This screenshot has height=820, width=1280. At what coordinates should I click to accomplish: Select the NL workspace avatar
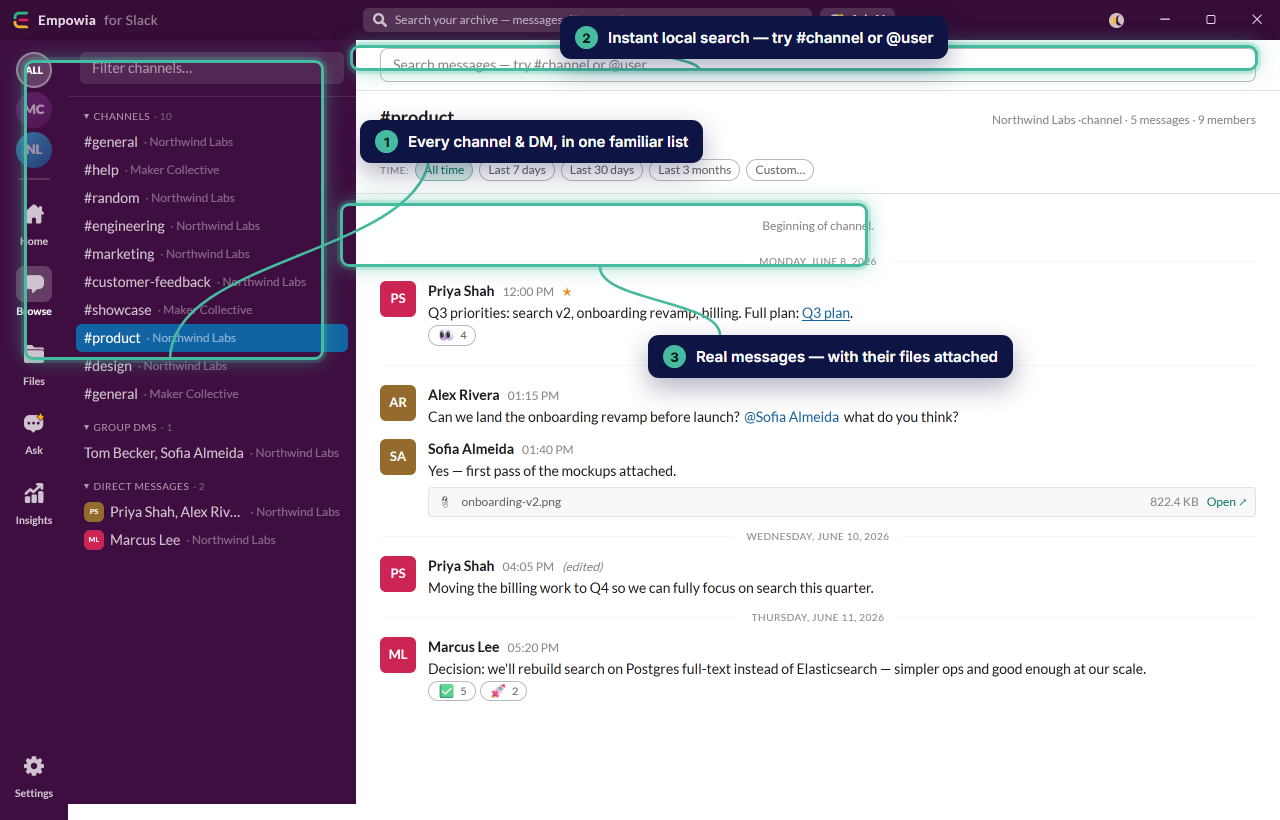click(x=34, y=150)
